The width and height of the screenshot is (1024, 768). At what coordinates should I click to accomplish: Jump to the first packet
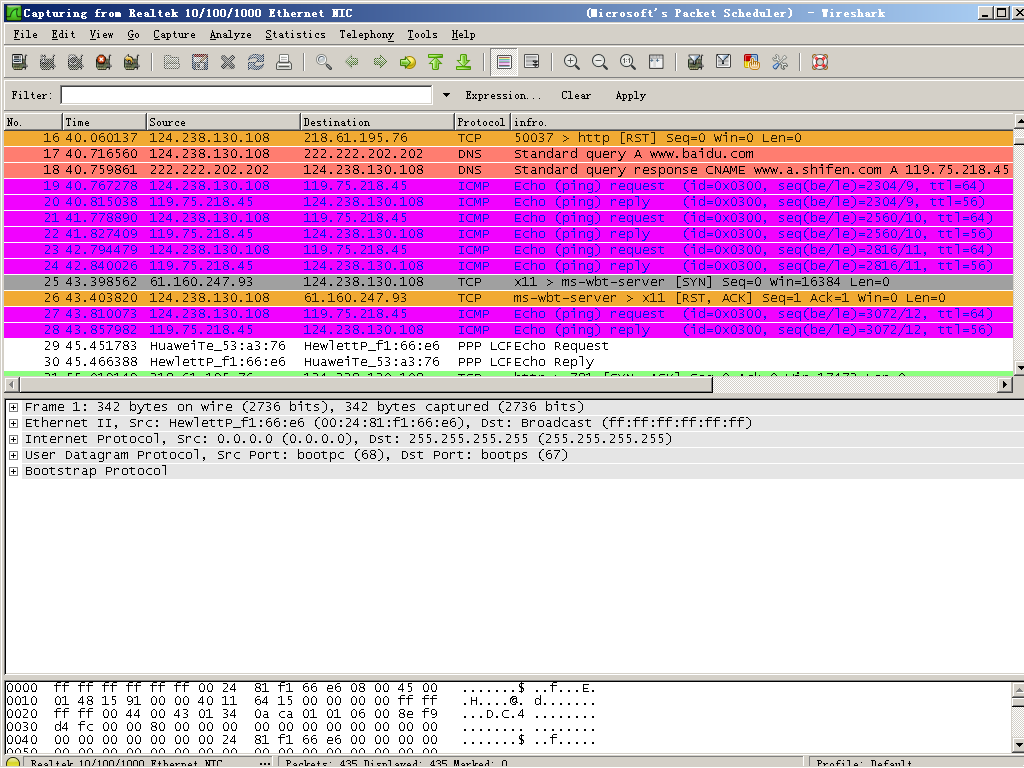pyautogui.click(x=436, y=62)
